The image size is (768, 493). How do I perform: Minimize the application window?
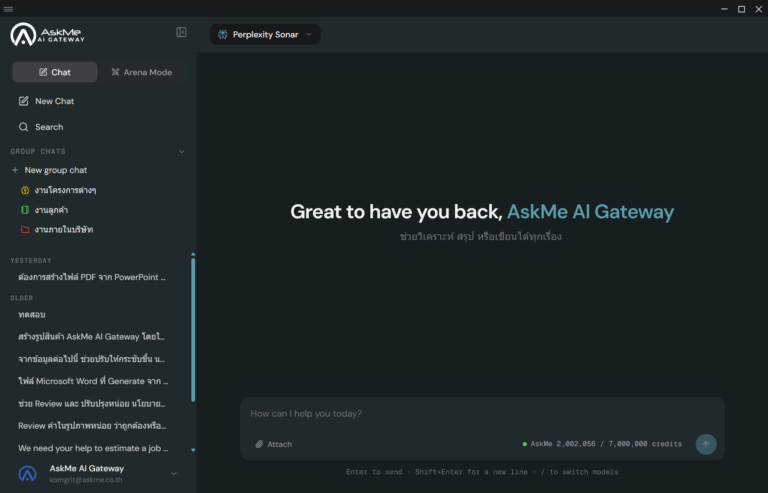724,9
